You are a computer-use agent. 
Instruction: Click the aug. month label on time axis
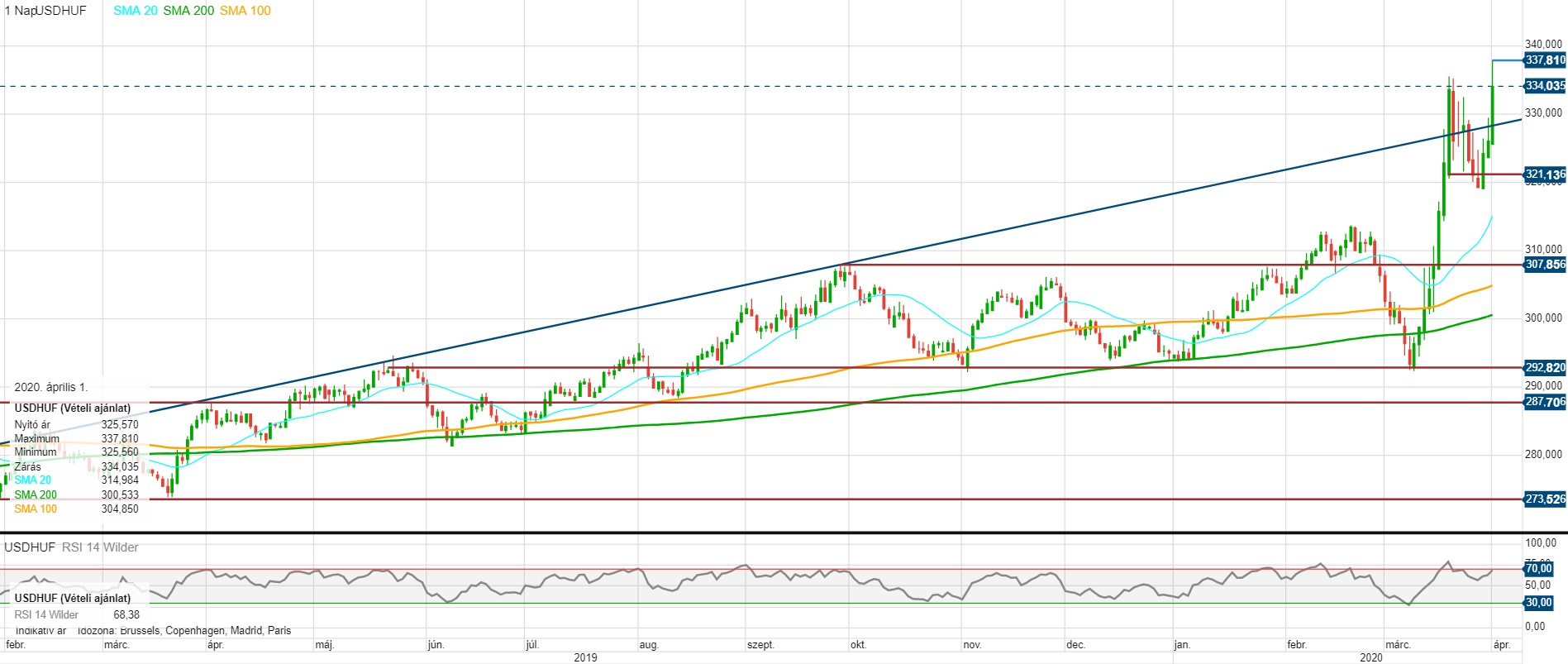[x=649, y=645]
